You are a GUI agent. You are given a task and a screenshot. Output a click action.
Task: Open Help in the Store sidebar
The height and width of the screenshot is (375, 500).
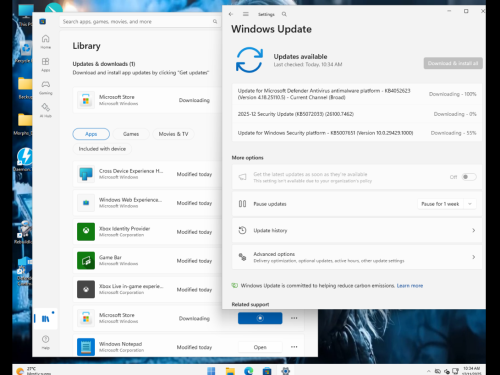coord(46,342)
